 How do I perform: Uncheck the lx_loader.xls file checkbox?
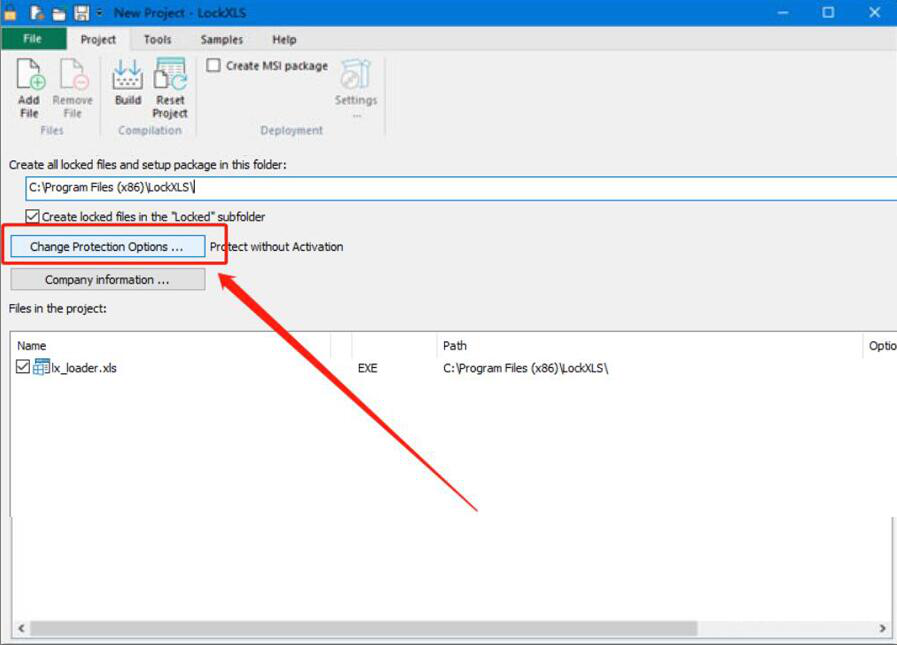point(23,367)
